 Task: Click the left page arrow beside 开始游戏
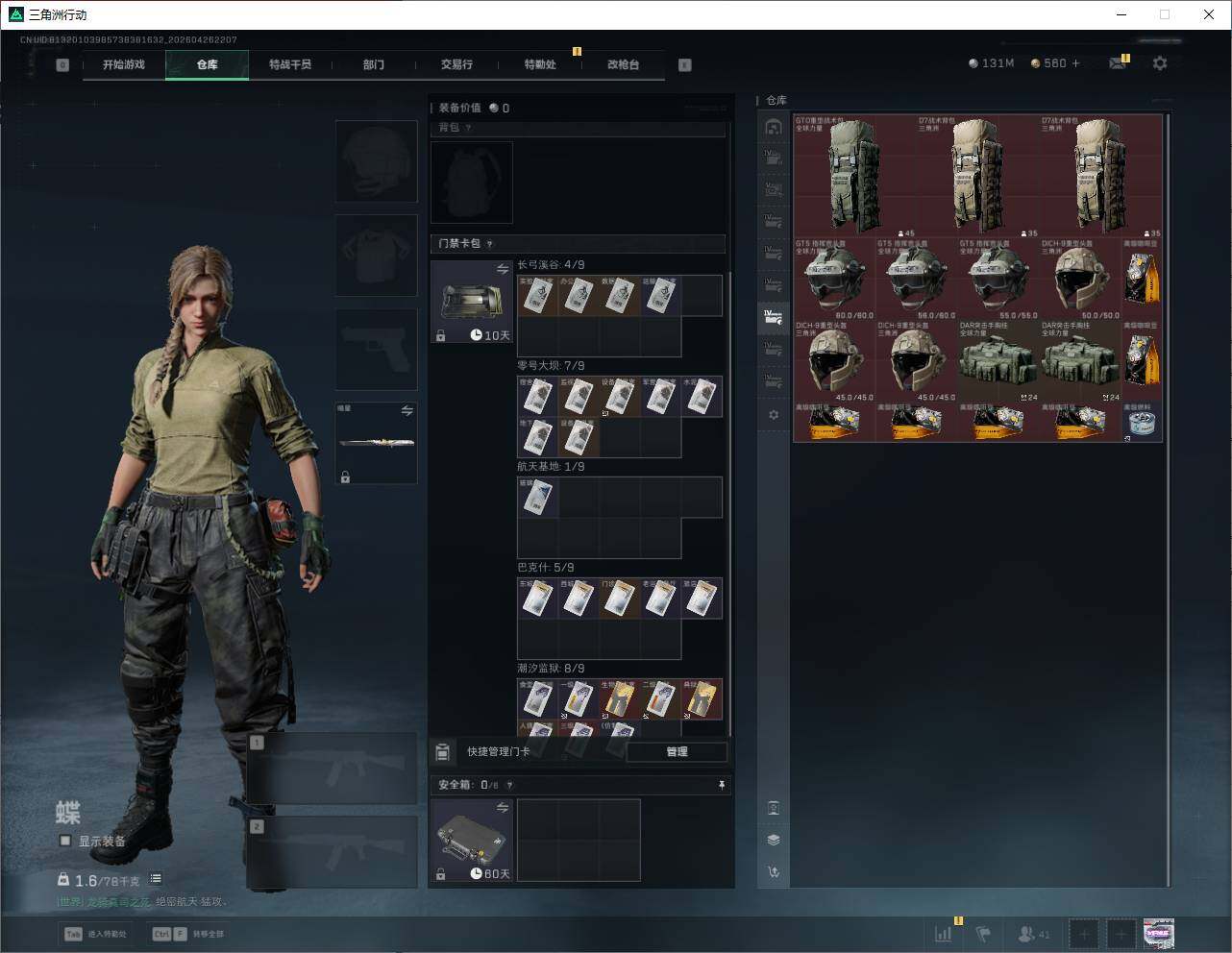click(62, 64)
